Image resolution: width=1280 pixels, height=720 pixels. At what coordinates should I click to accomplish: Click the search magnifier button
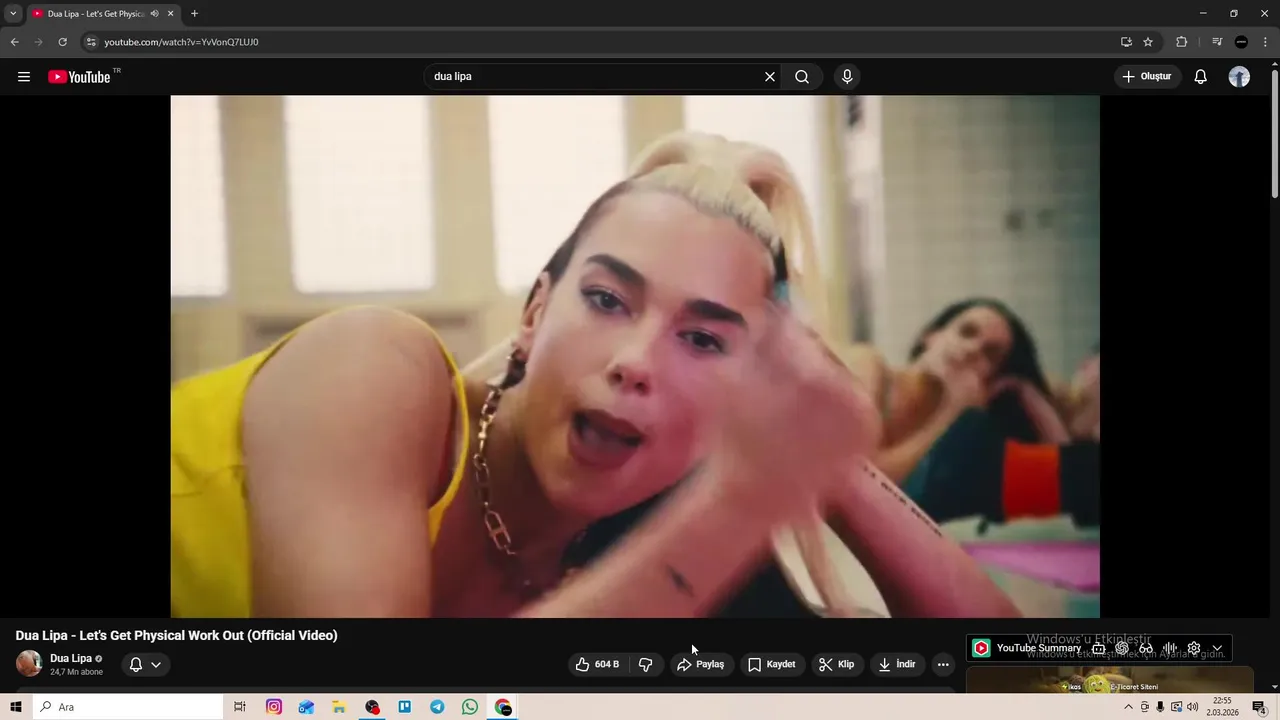pyautogui.click(x=802, y=77)
